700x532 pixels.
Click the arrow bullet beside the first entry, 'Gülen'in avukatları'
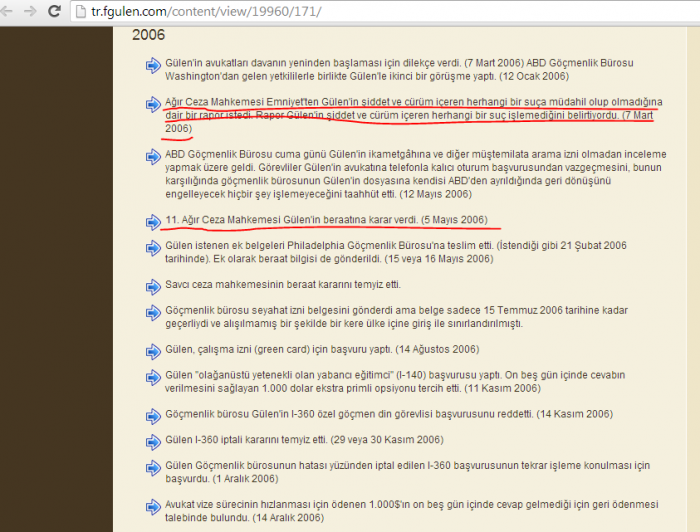tap(153, 65)
